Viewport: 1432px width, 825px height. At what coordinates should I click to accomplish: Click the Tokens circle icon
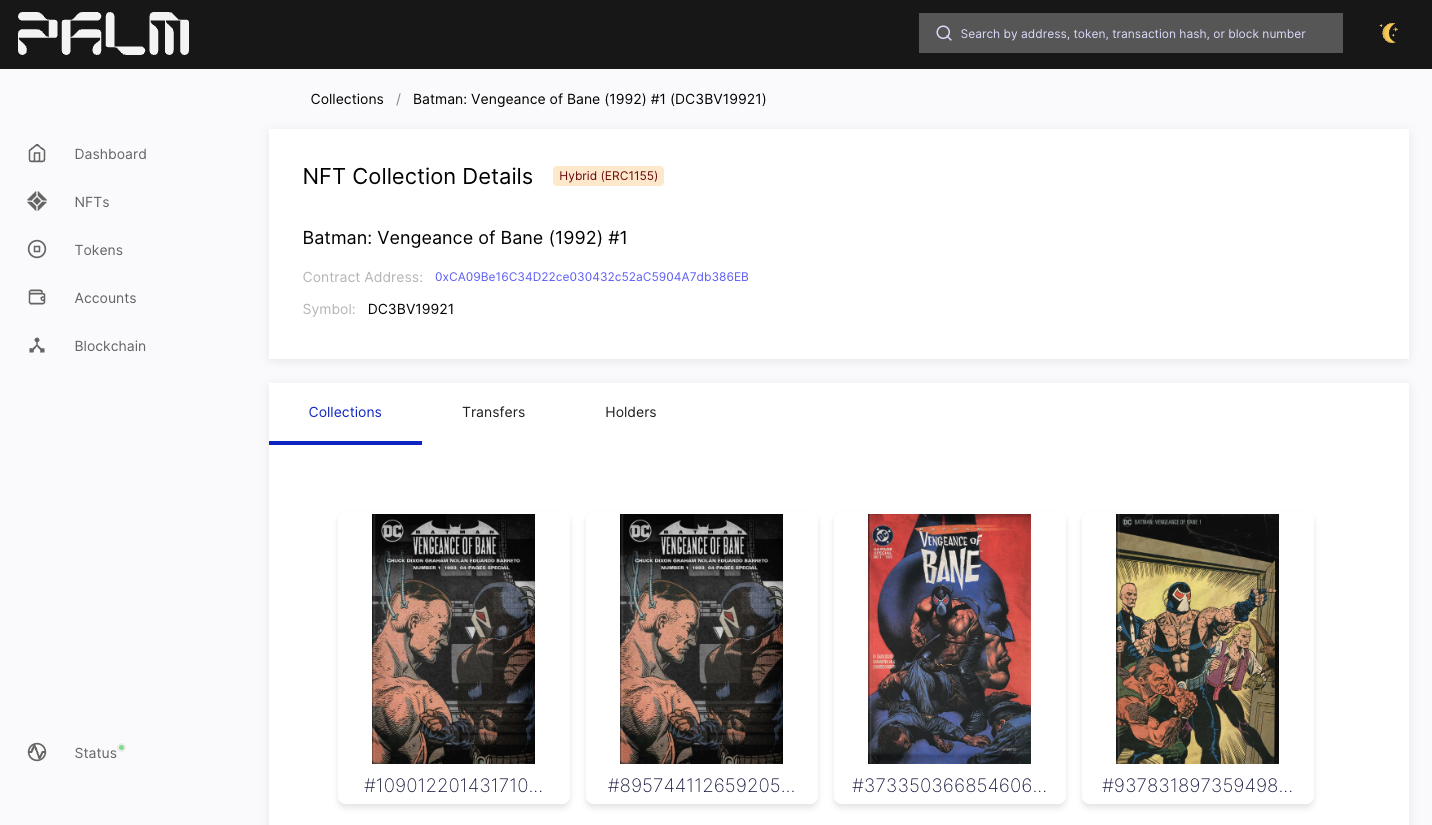[37, 249]
